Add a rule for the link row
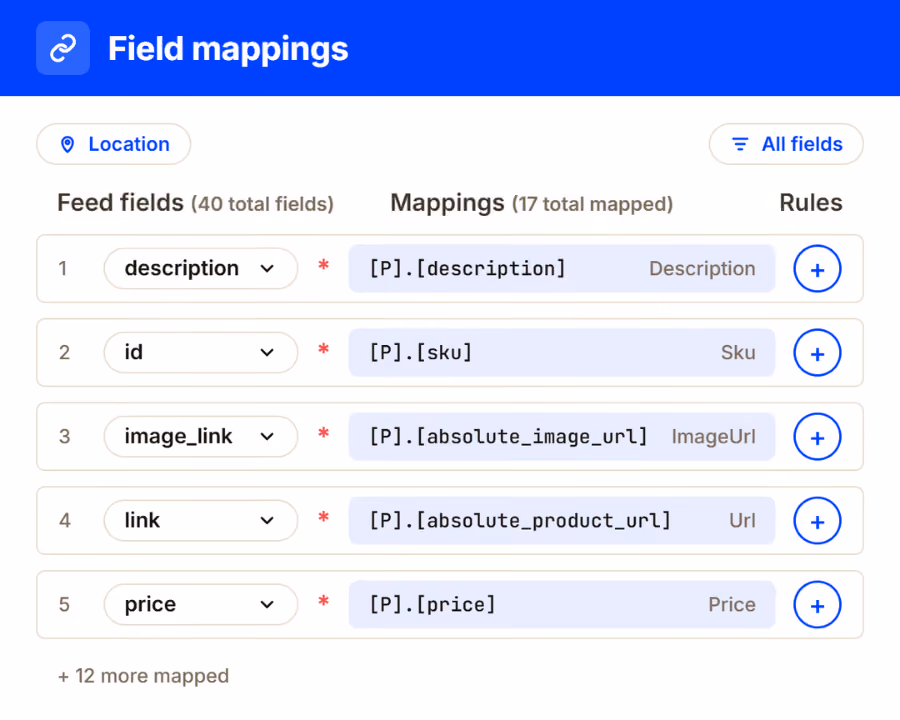Image resolution: width=900 pixels, height=720 pixels. [x=817, y=521]
